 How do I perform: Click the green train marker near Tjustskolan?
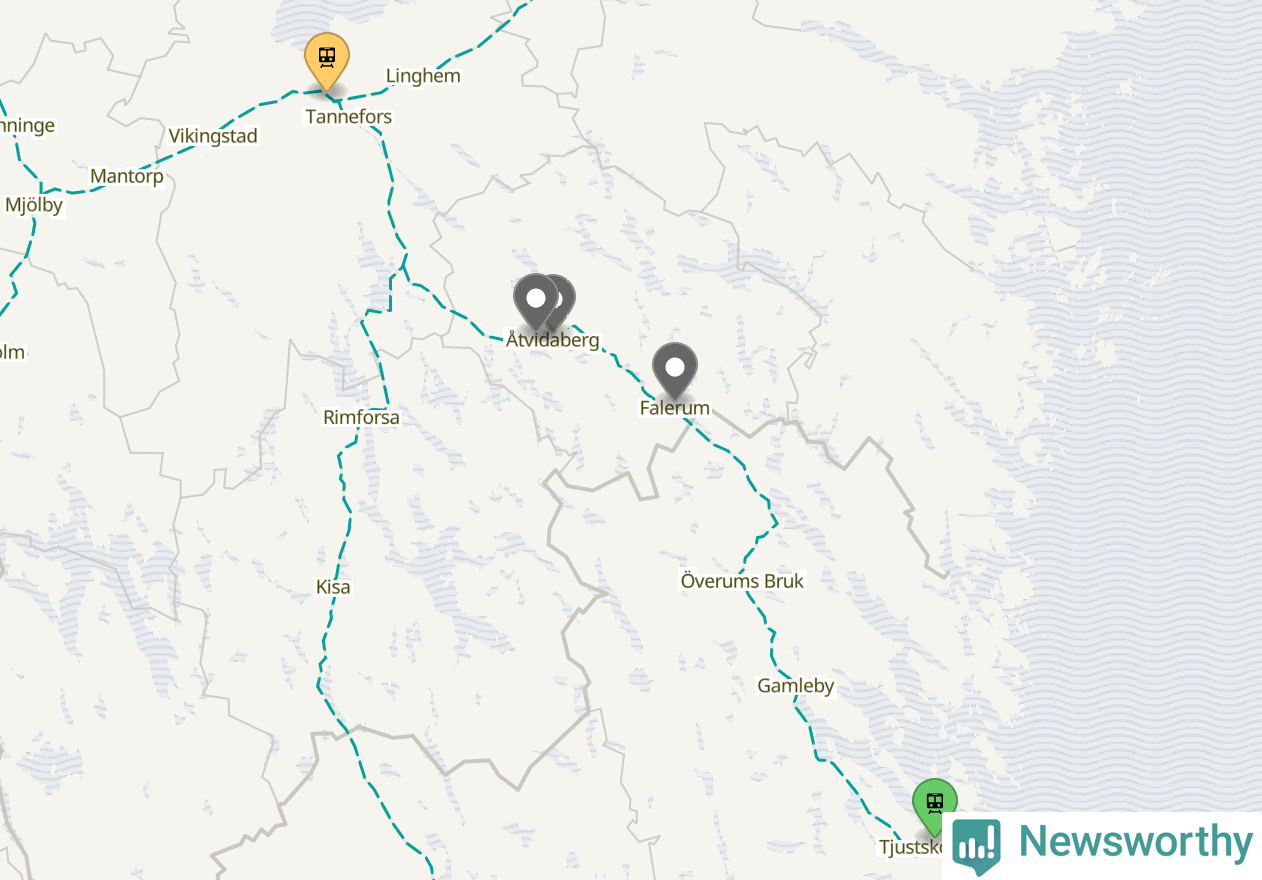[934, 804]
